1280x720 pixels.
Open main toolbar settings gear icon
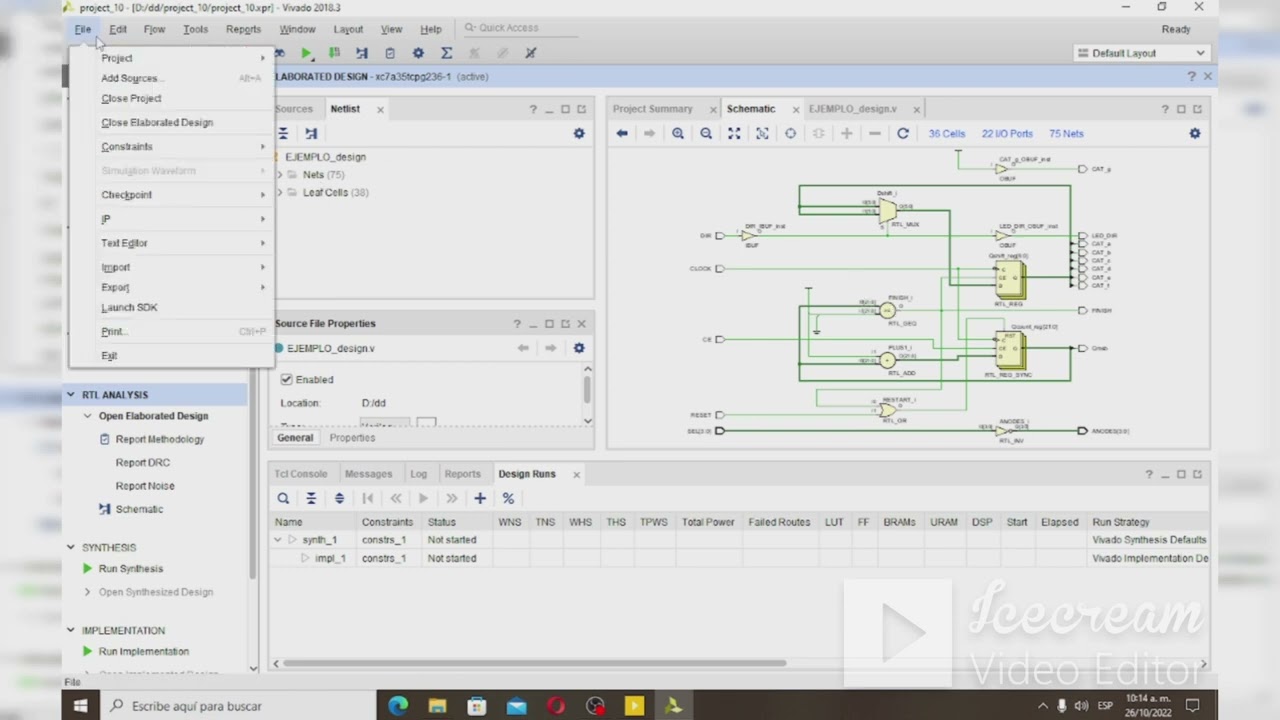(418, 53)
